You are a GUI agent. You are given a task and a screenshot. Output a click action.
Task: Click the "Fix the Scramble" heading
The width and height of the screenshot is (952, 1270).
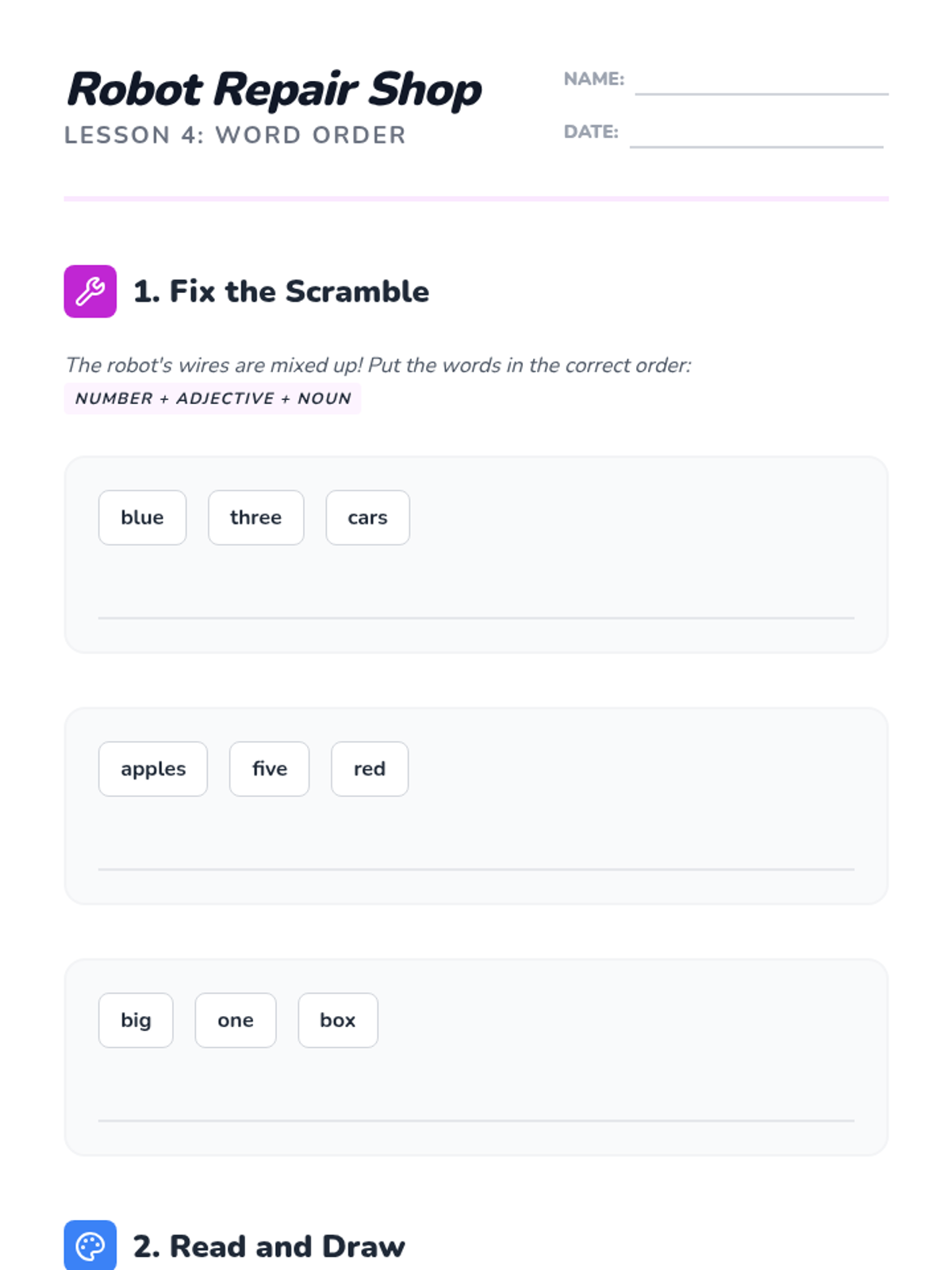pos(281,291)
